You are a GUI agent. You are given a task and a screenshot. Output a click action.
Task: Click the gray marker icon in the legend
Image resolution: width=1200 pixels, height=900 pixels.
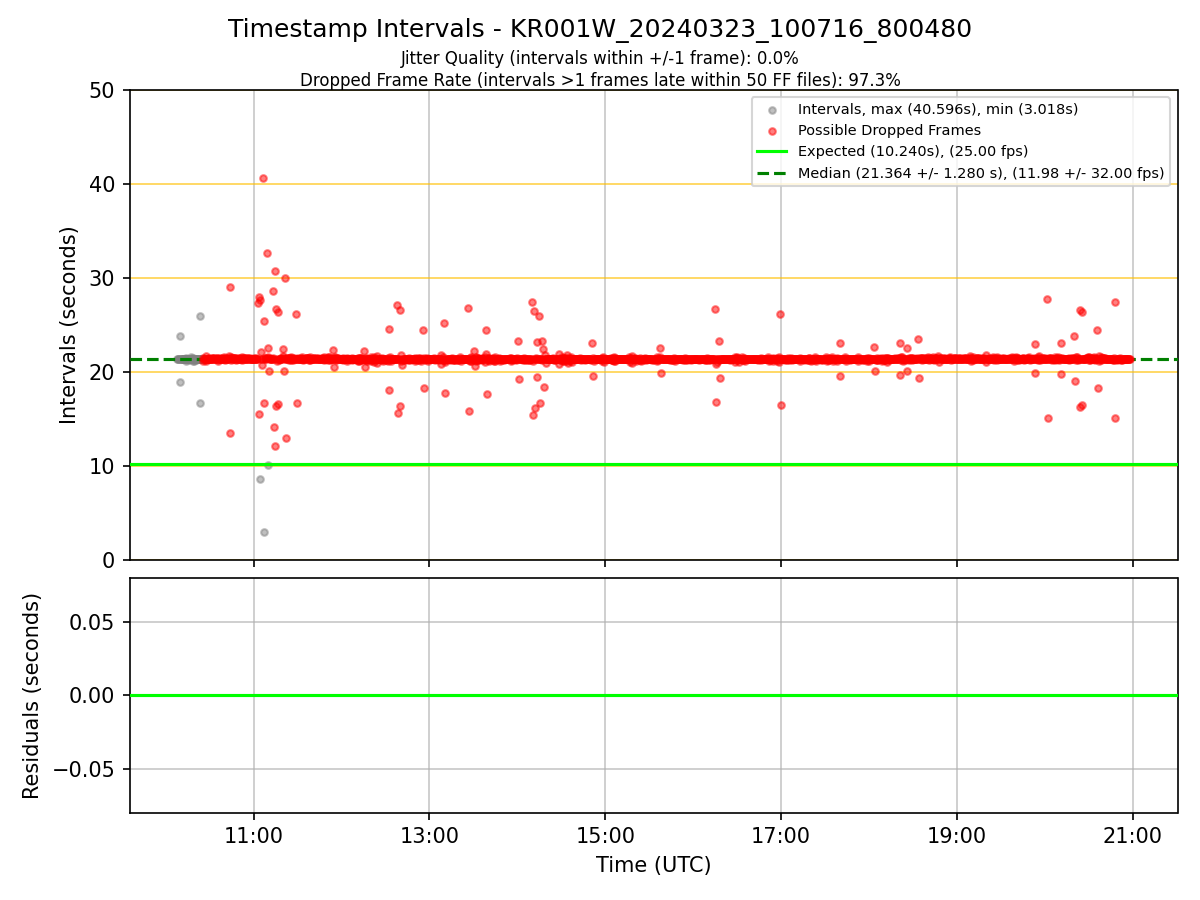(x=771, y=109)
